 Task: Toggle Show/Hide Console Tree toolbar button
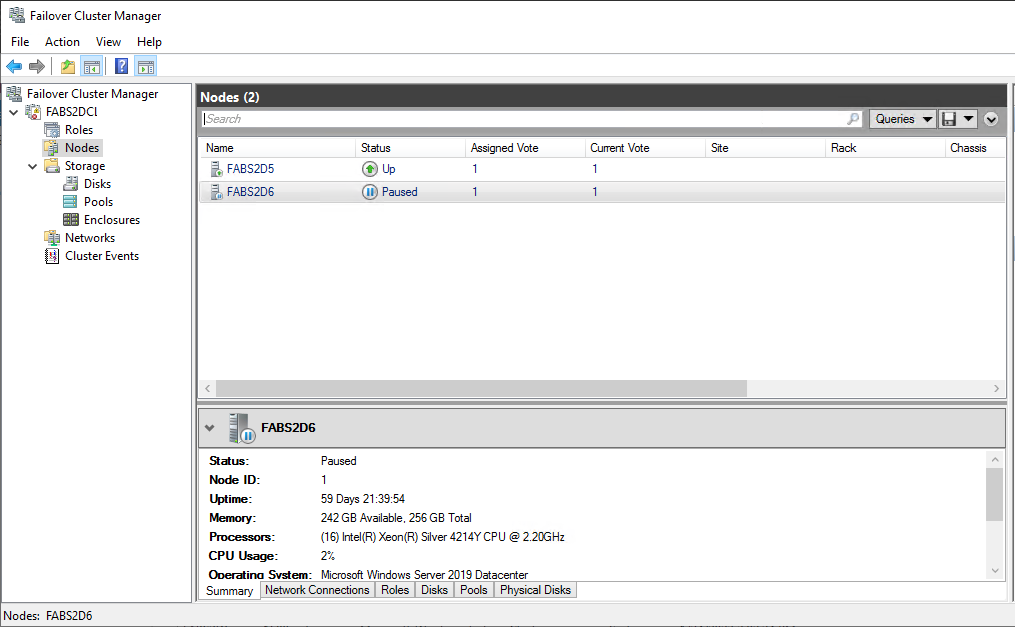click(x=91, y=67)
